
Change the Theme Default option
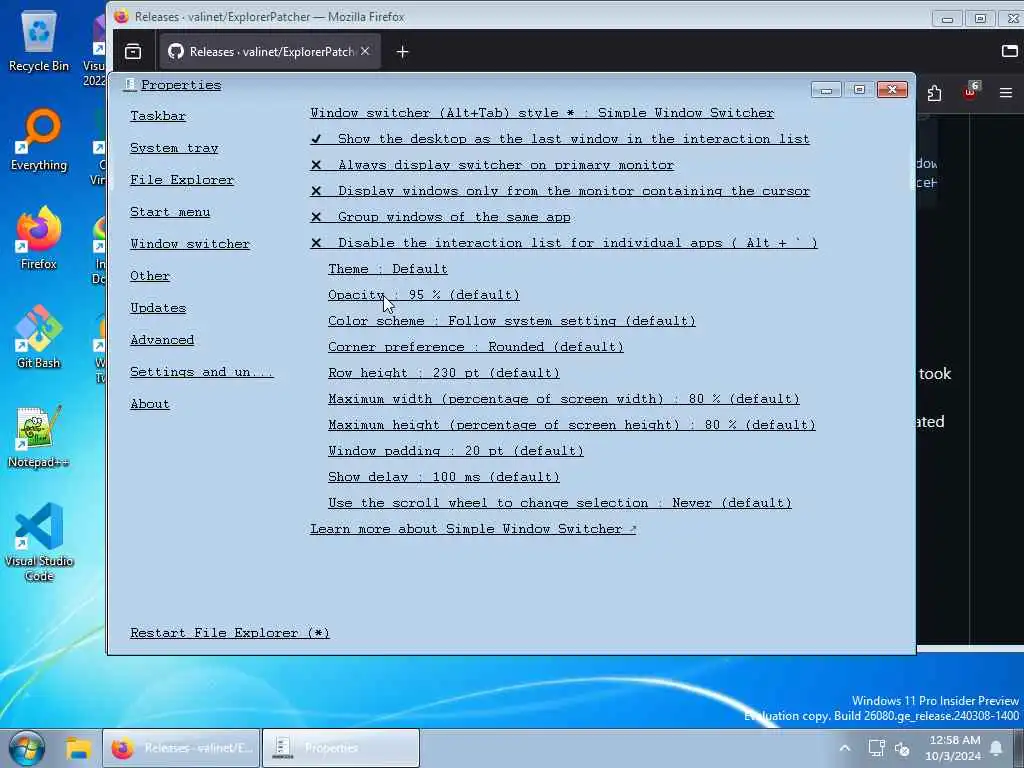[388, 269]
